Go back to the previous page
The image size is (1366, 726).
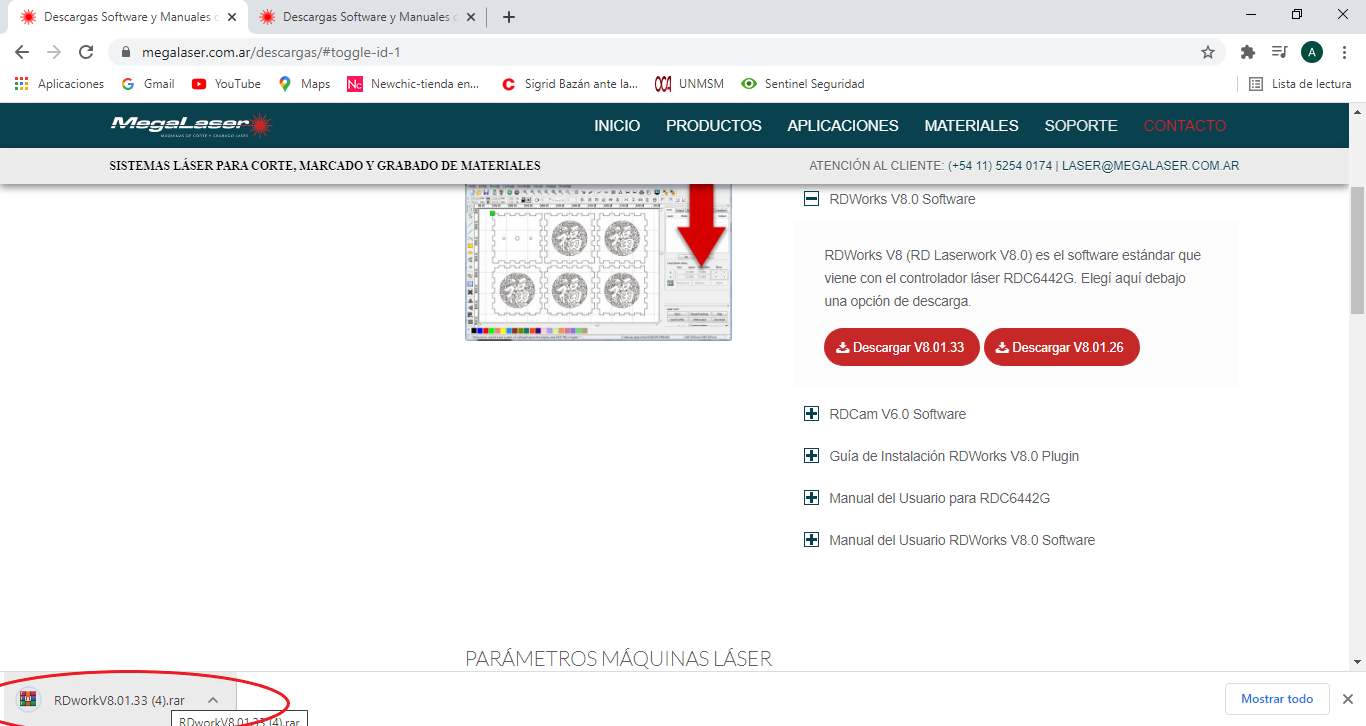(x=22, y=52)
